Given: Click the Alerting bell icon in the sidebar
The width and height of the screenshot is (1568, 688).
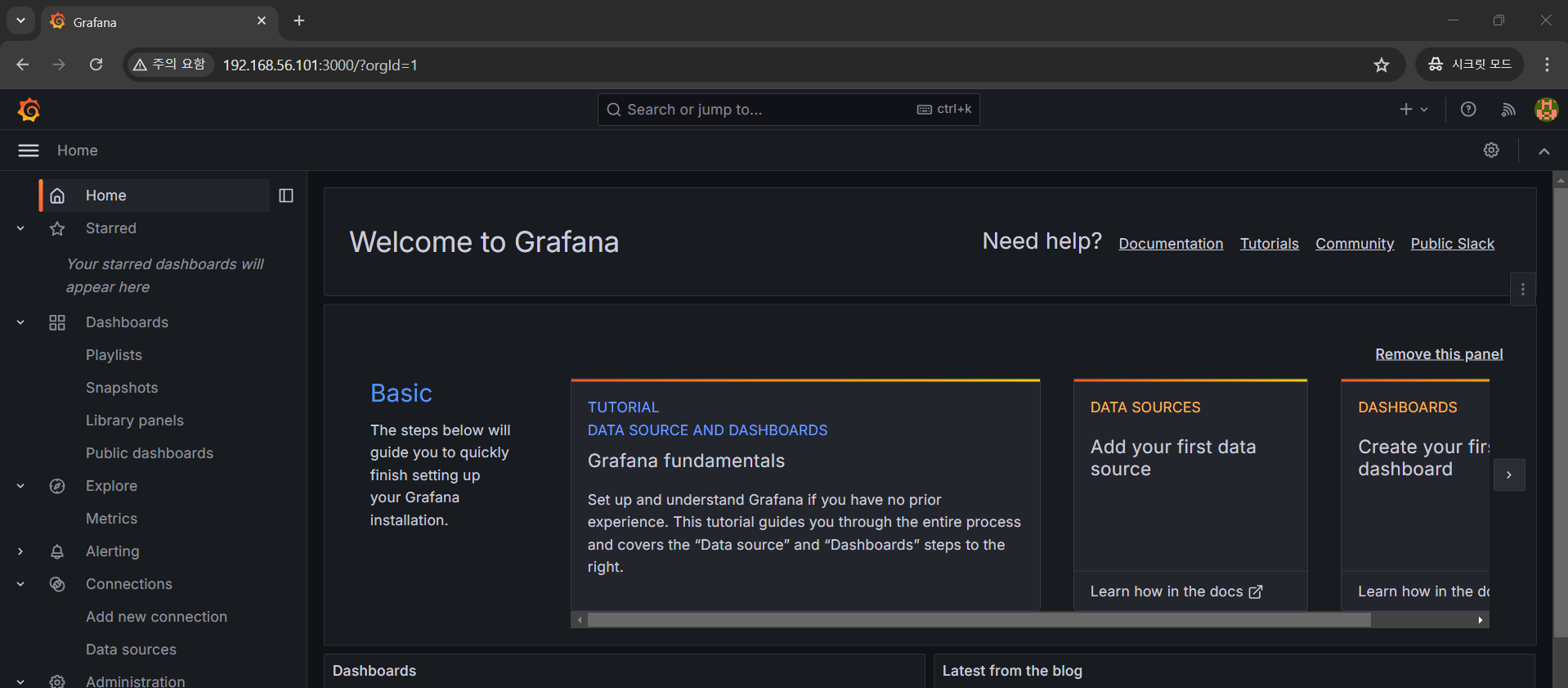Looking at the screenshot, I should [57, 551].
